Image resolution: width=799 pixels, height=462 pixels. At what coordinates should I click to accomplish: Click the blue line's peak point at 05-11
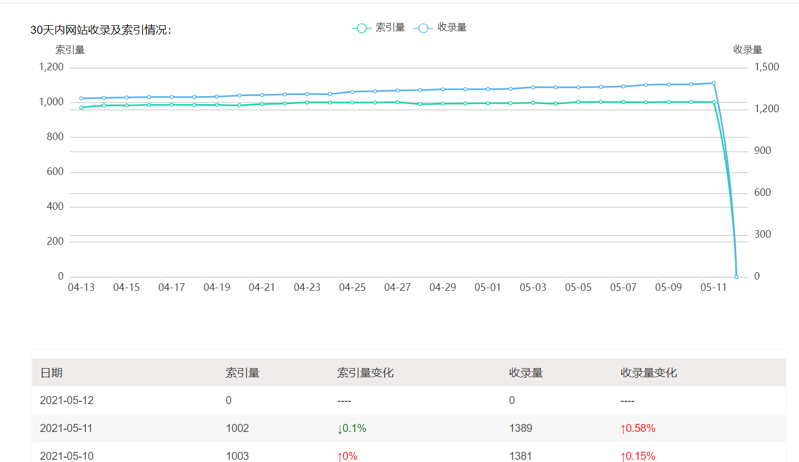[714, 83]
